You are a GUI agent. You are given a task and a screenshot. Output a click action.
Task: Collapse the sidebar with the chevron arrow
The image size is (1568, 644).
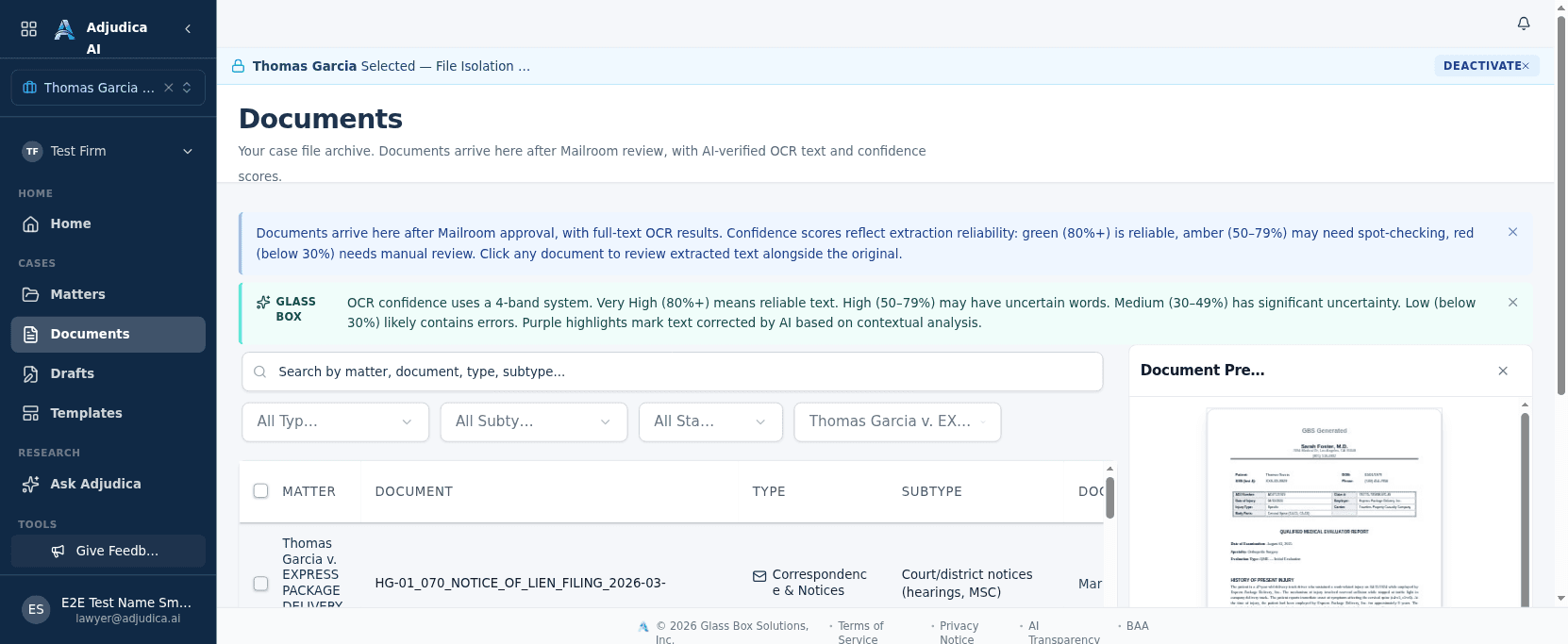188,29
